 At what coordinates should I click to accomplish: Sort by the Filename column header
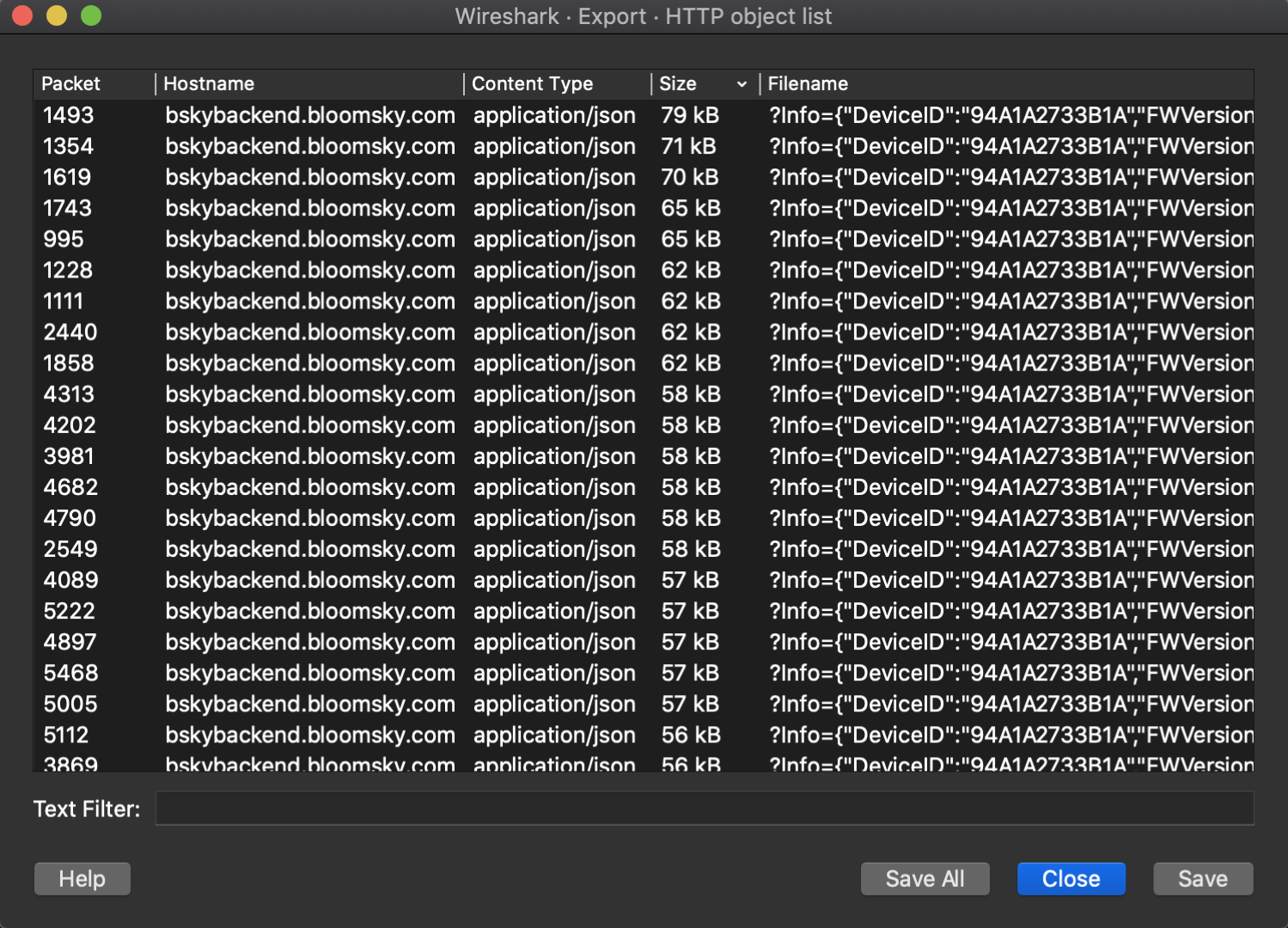coord(1007,83)
